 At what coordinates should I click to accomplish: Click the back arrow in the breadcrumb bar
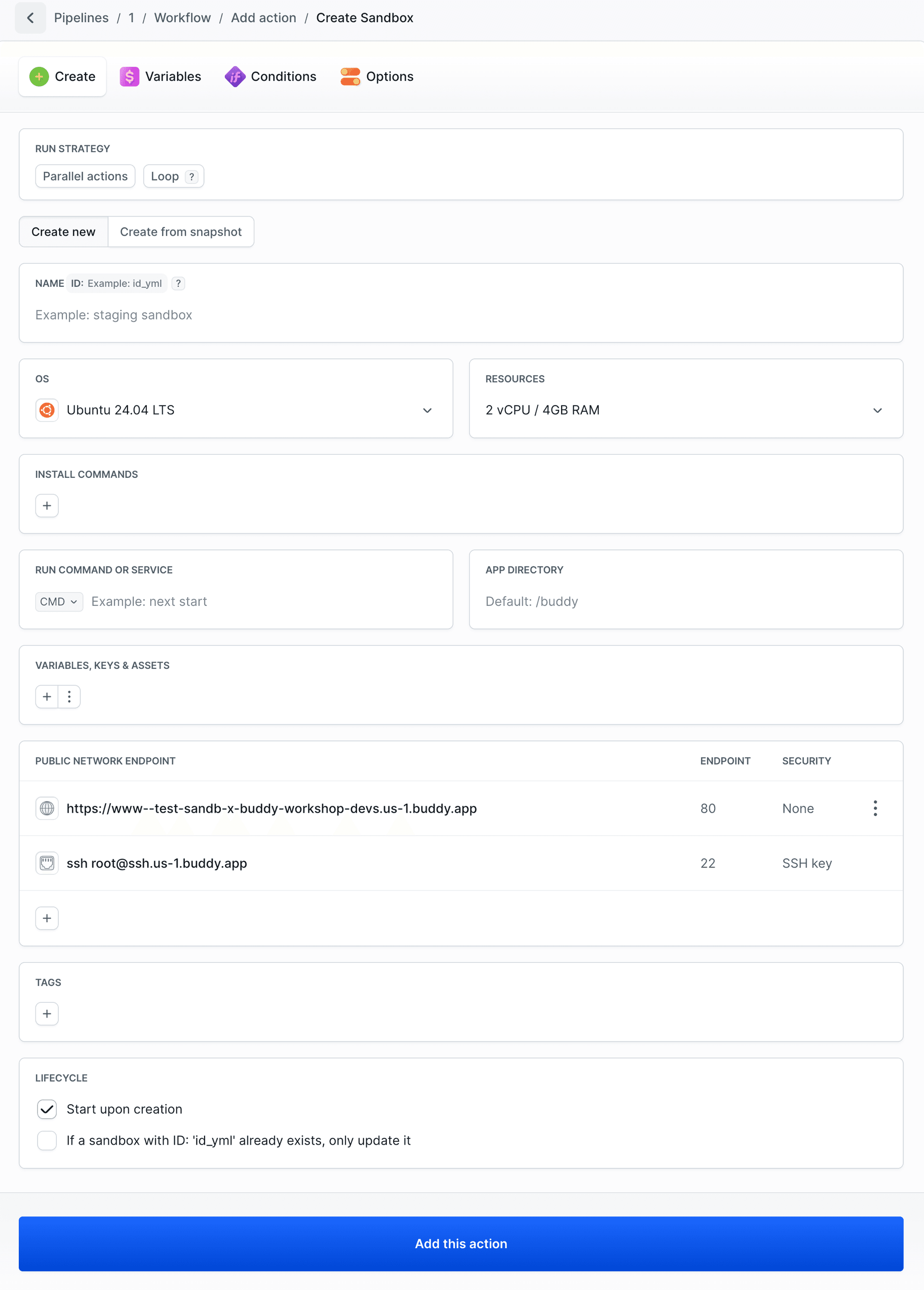(x=30, y=18)
